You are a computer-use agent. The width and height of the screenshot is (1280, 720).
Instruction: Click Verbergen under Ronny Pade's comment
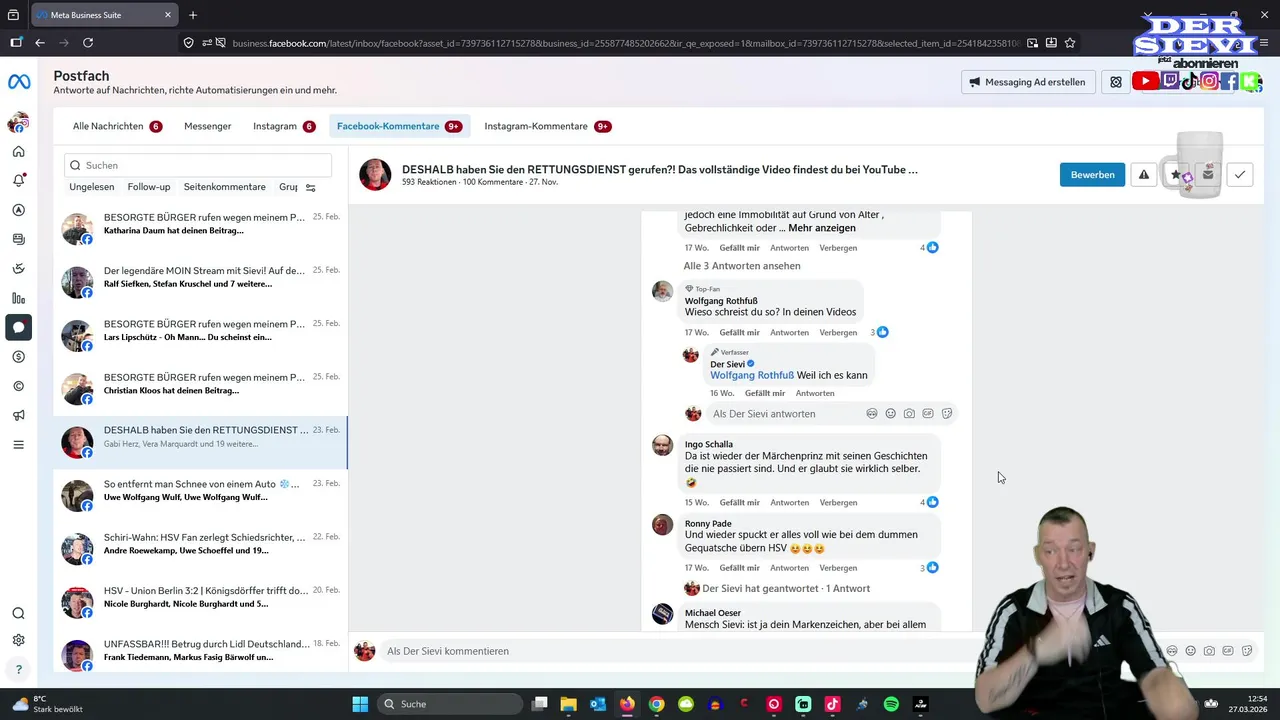click(838, 568)
